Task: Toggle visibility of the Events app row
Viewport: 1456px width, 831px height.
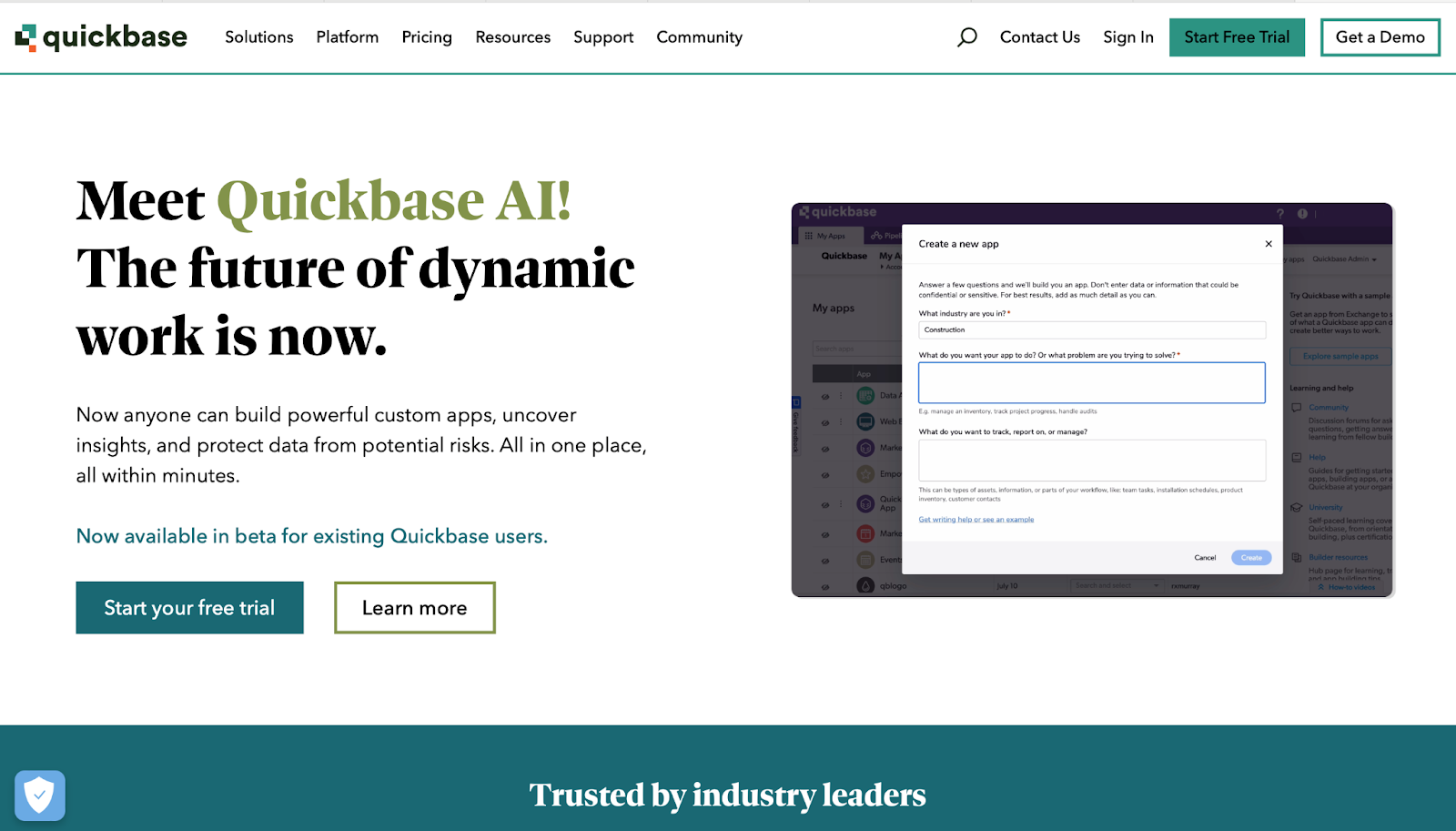Action: pyautogui.click(x=824, y=559)
